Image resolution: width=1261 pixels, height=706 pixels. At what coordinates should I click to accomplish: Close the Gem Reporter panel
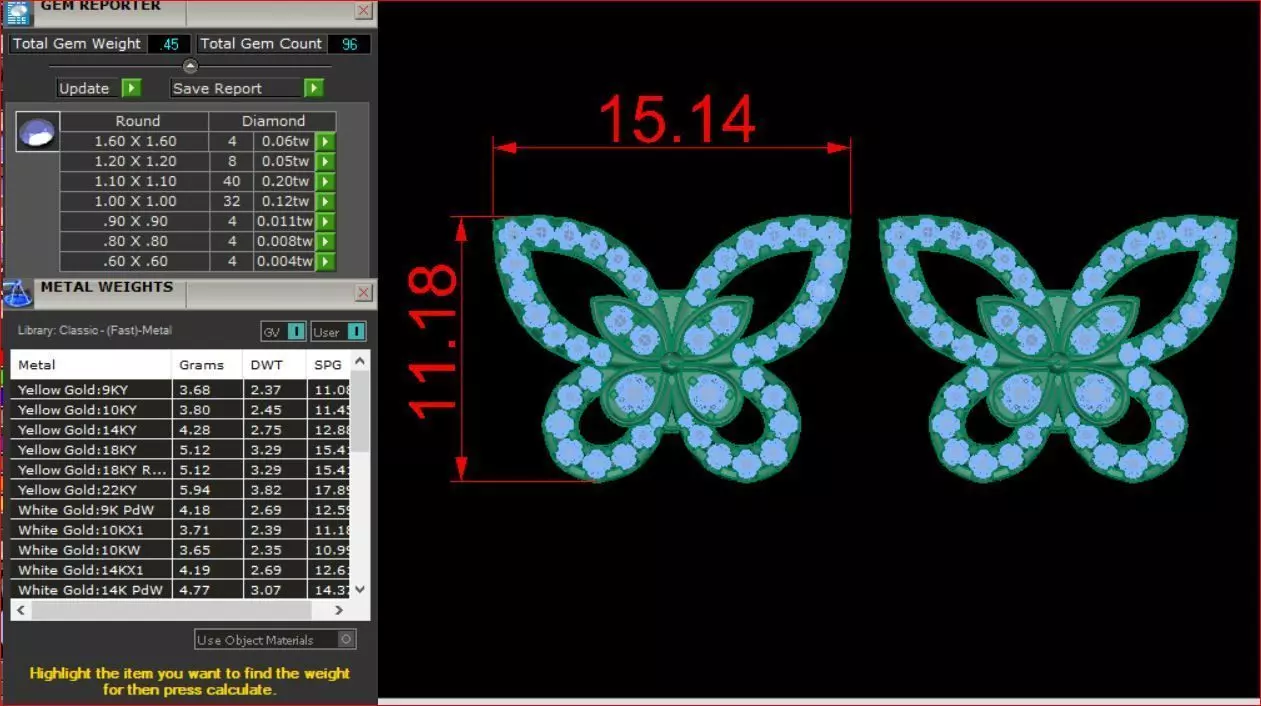[364, 11]
